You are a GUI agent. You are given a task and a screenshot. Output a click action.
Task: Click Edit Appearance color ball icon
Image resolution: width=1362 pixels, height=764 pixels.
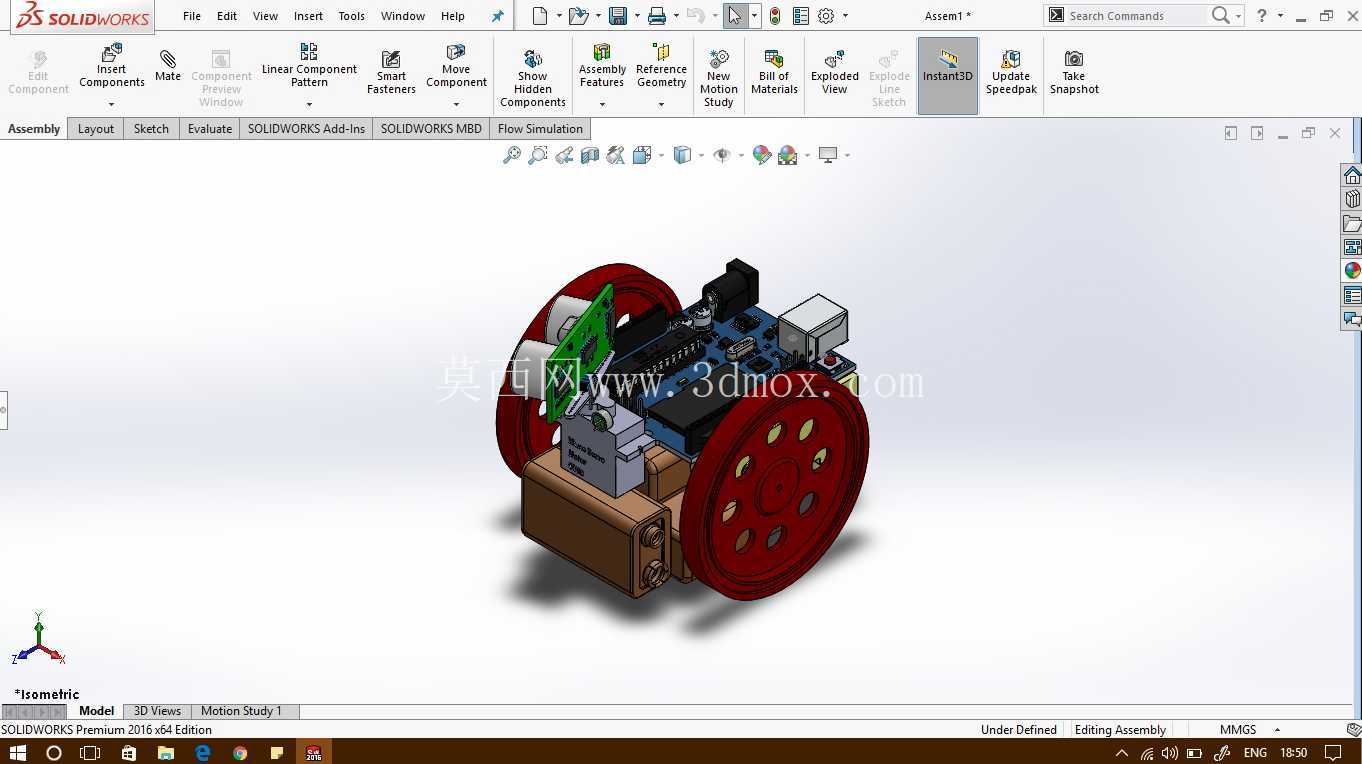(x=762, y=155)
